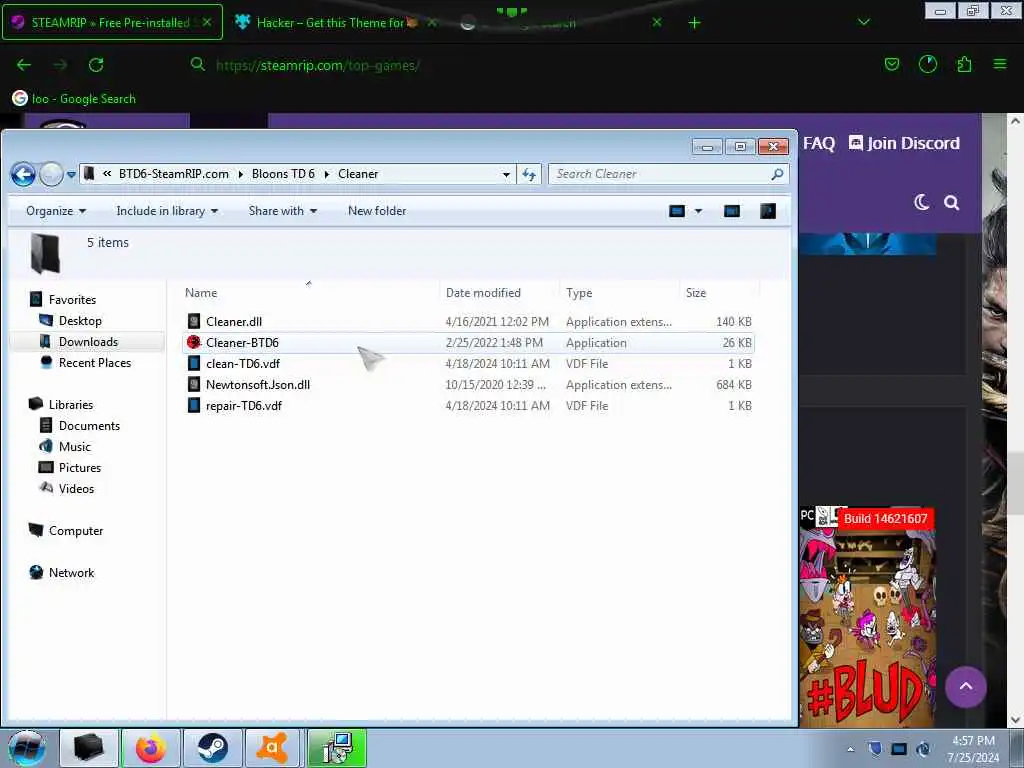Sort files by Size column
This screenshot has height=768, width=1024.
696,293
